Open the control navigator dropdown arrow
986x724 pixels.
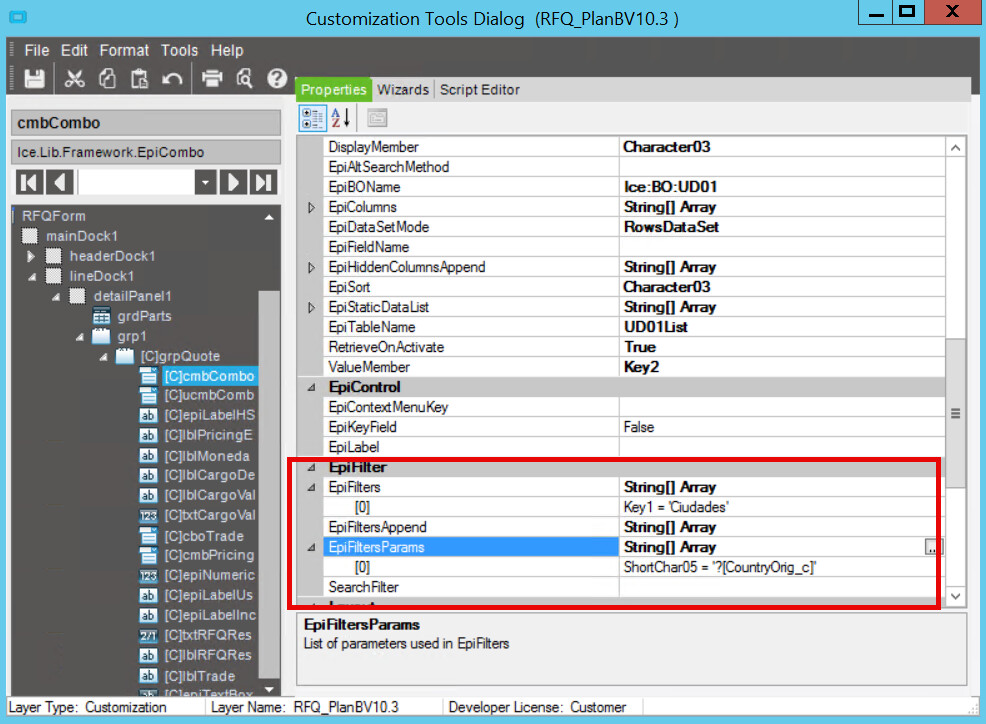[205, 182]
